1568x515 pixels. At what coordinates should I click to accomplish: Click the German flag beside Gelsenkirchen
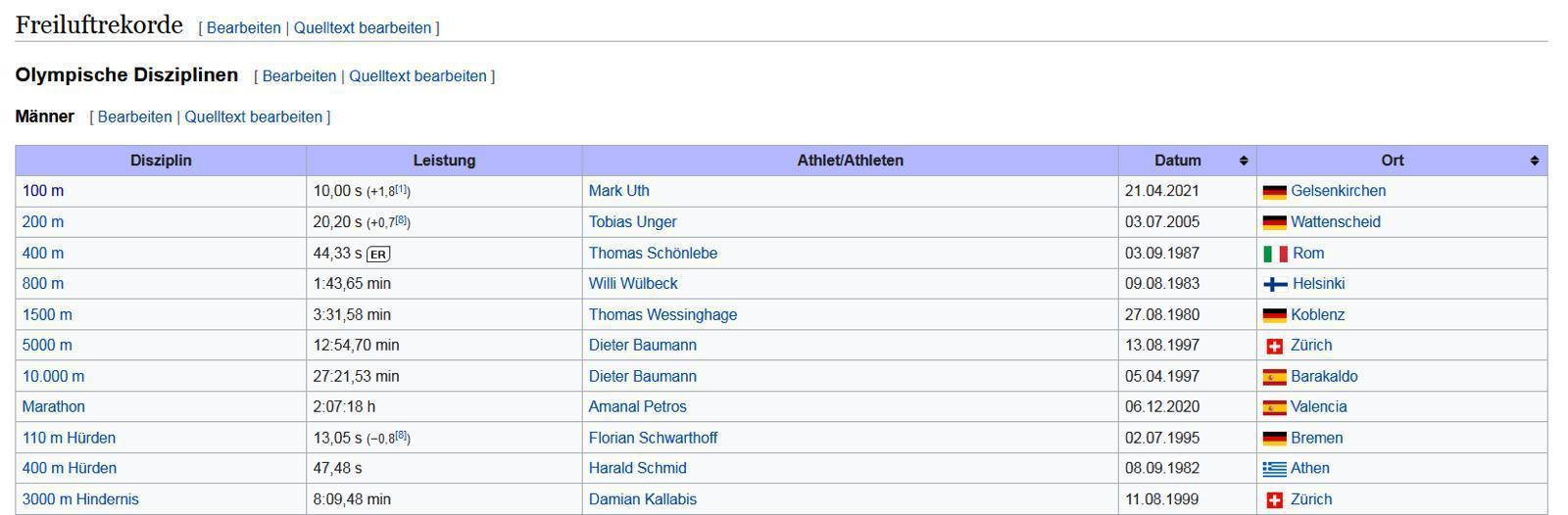pos(1274,192)
